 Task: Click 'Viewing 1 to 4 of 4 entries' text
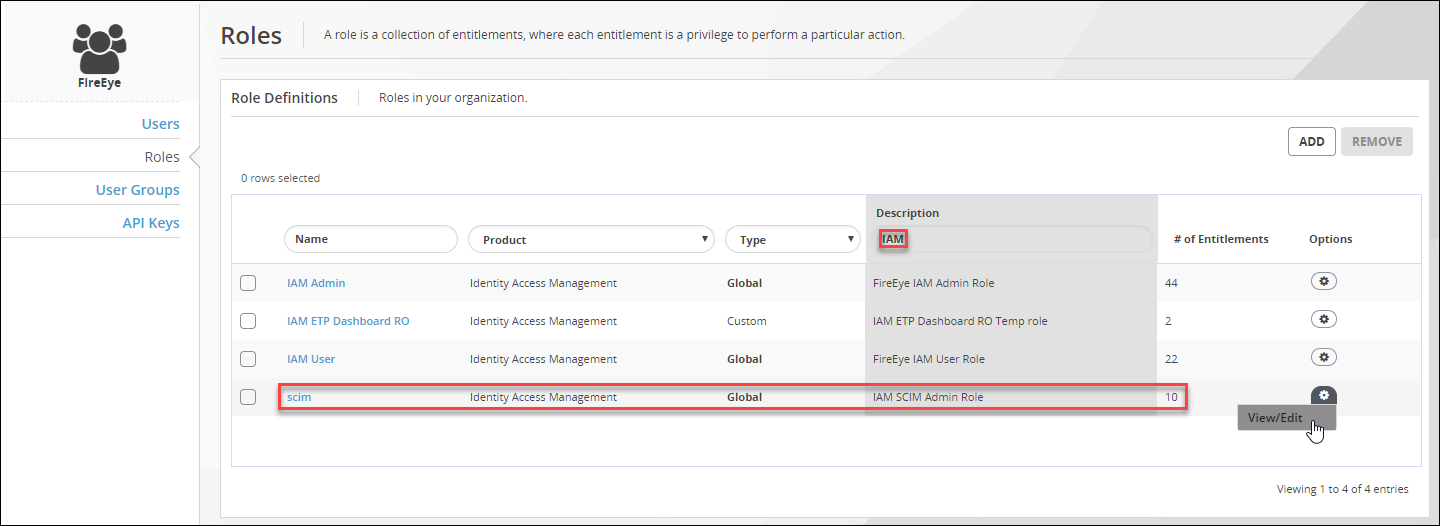(1342, 489)
